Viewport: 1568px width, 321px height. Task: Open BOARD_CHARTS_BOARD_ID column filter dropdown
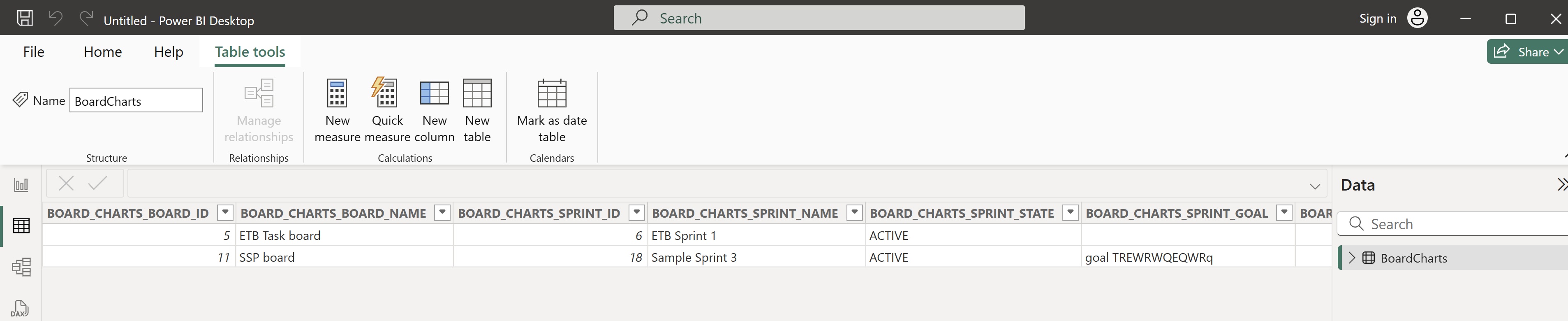(225, 213)
